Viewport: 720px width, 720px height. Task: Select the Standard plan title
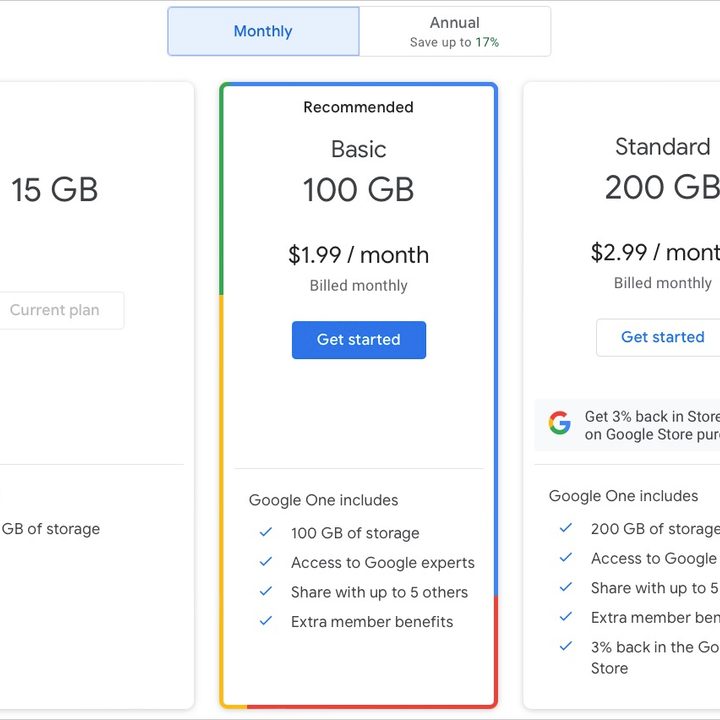tap(663, 147)
